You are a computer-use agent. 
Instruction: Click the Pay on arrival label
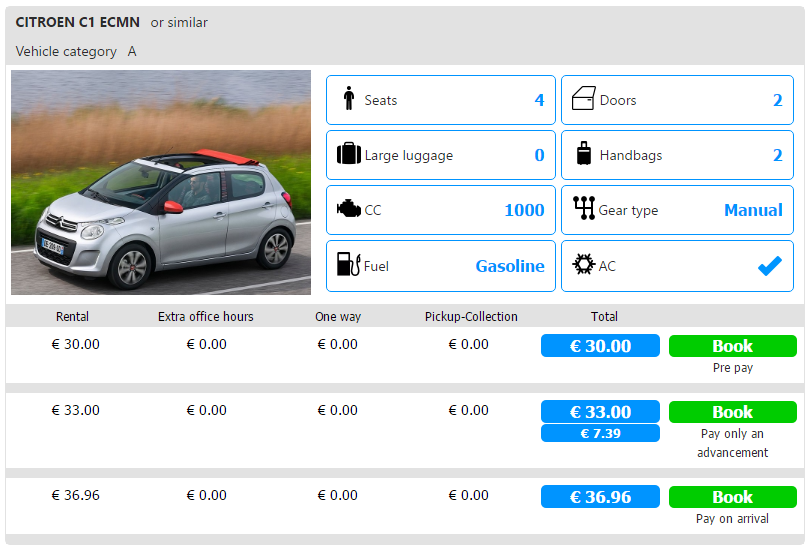coord(732,518)
